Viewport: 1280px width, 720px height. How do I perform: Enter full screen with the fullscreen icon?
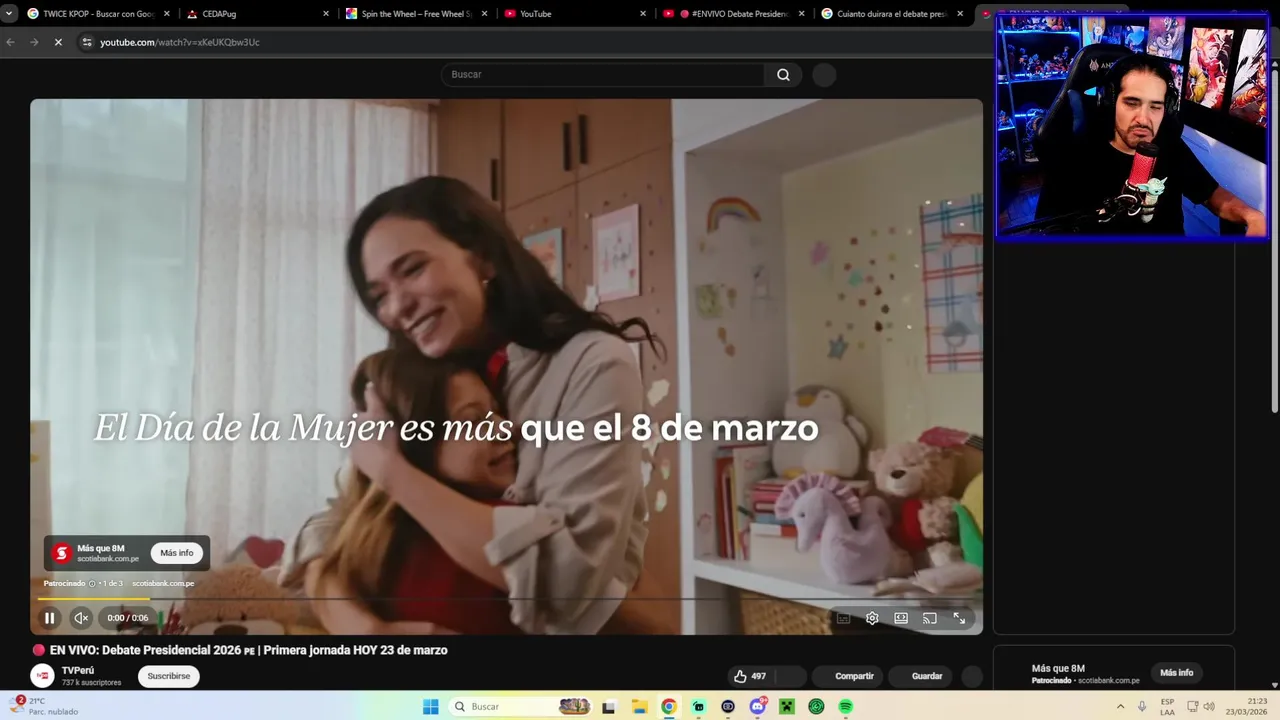(959, 618)
